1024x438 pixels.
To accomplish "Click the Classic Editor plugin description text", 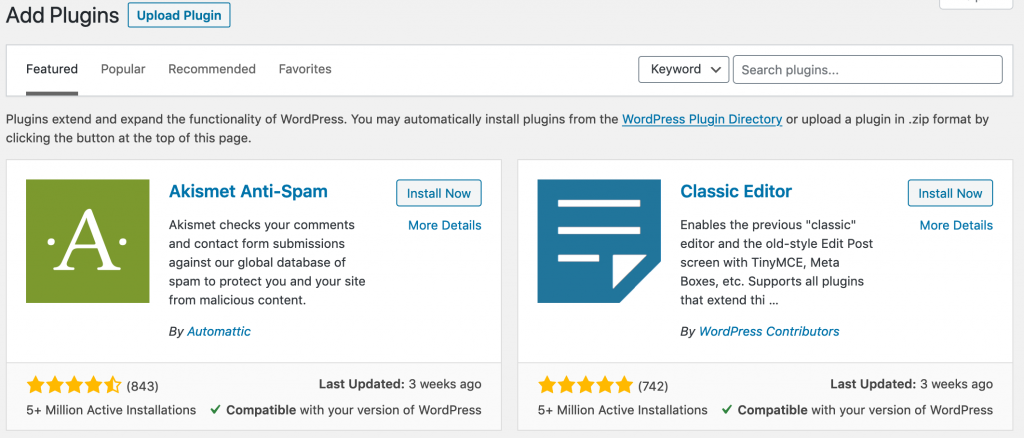I will click(x=777, y=263).
